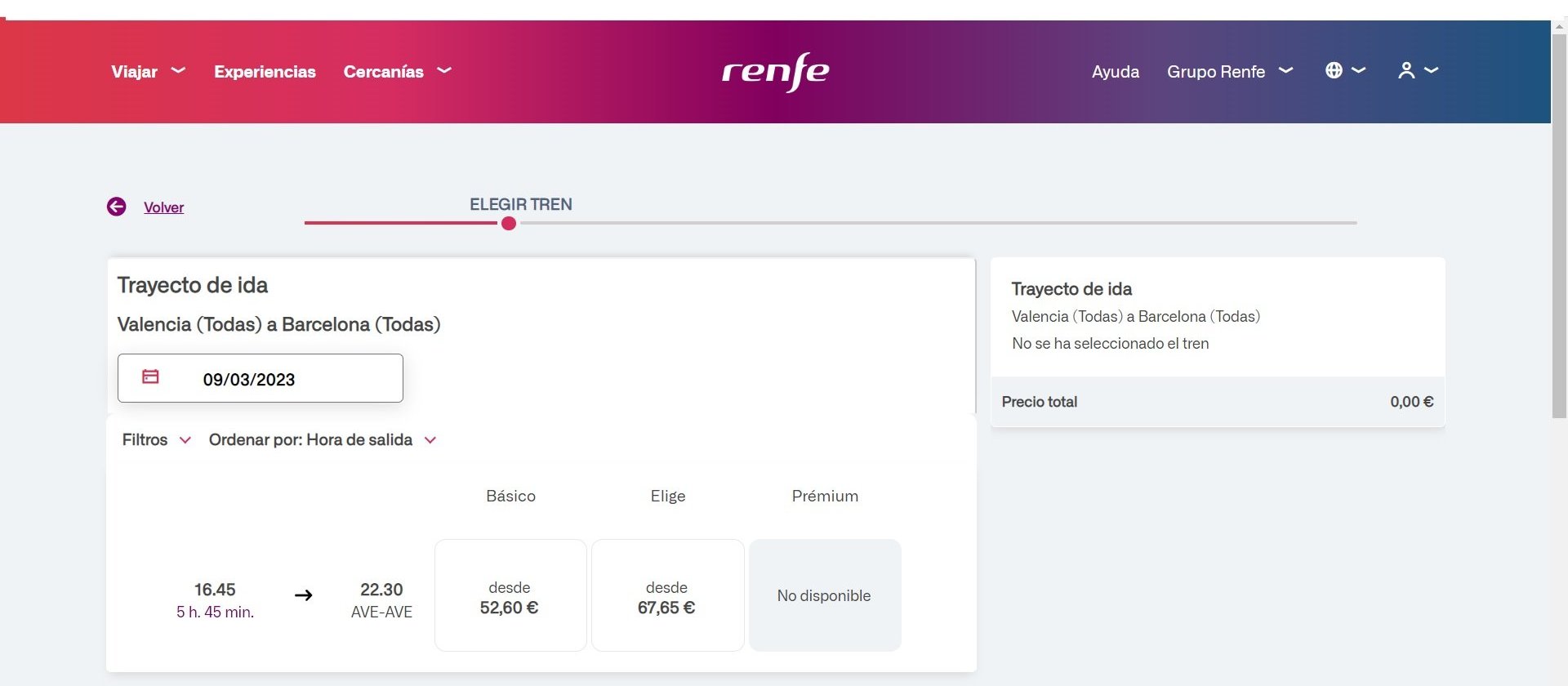Viewport: 1568px width, 686px height.
Task: Click the Renfe logo
Action: click(x=775, y=72)
